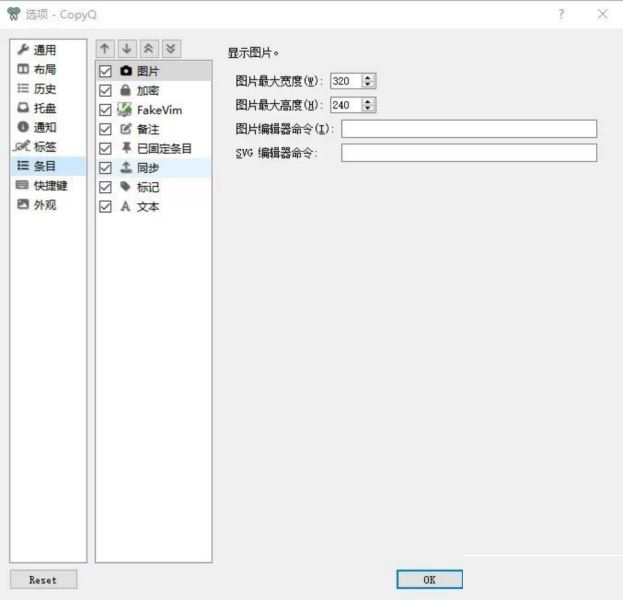Image resolution: width=623 pixels, height=600 pixels.
Task: Toggle the 备注 plugin checkbox
Action: point(105,129)
